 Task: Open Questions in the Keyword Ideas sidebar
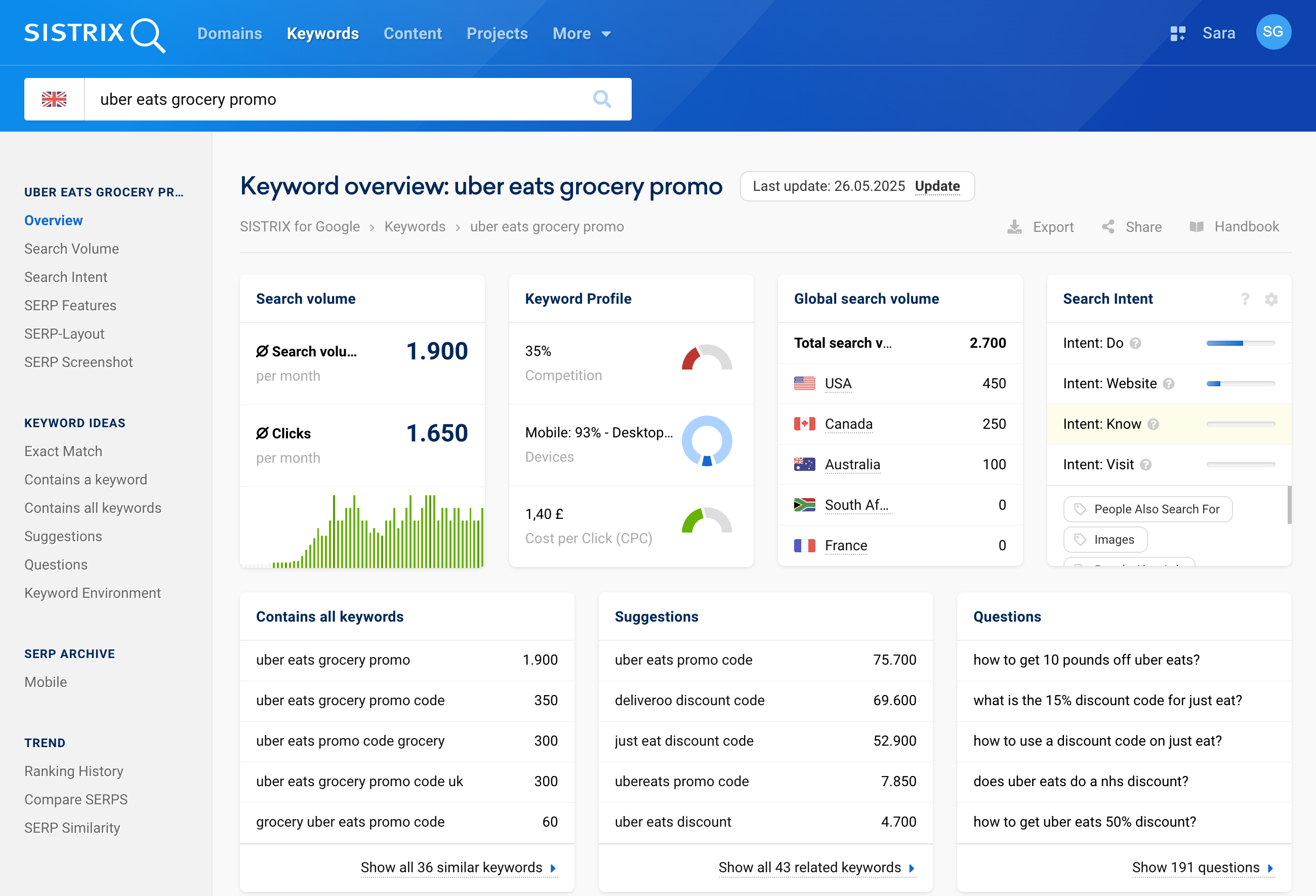click(x=56, y=565)
